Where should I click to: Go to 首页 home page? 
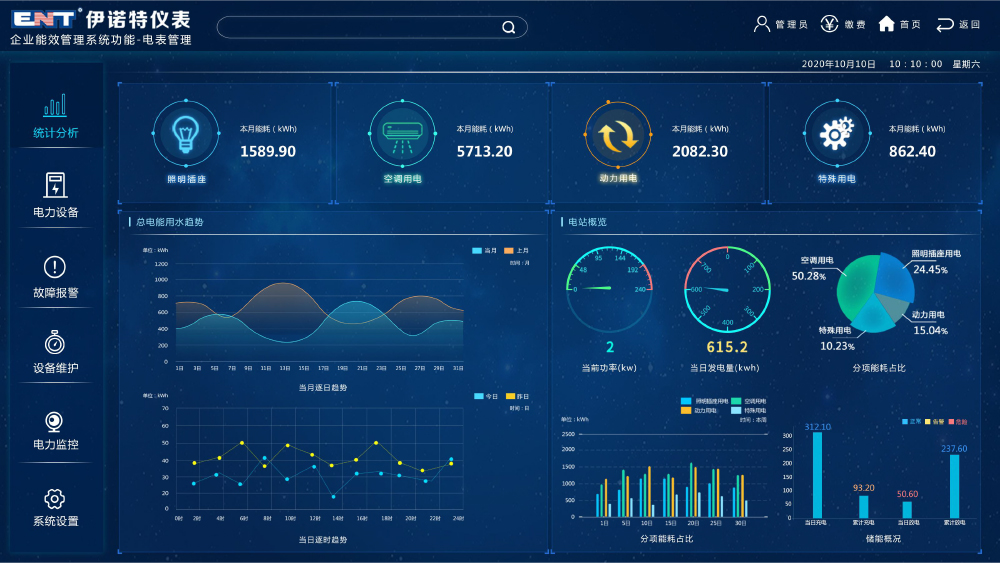[x=900, y=24]
